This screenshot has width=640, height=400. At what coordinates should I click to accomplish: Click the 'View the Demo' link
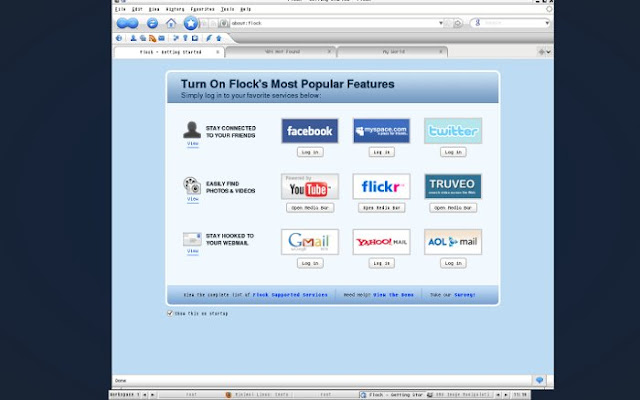tap(393, 295)
